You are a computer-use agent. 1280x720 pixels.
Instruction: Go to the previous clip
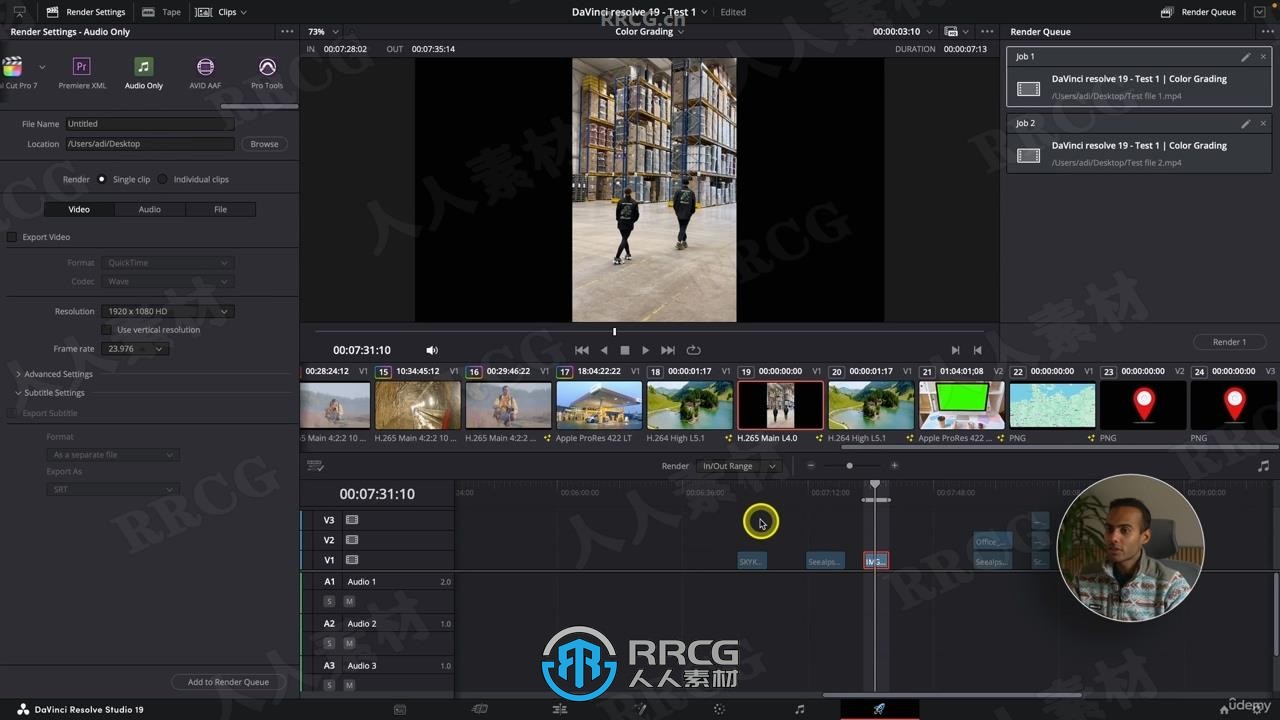tap(977, 350)
